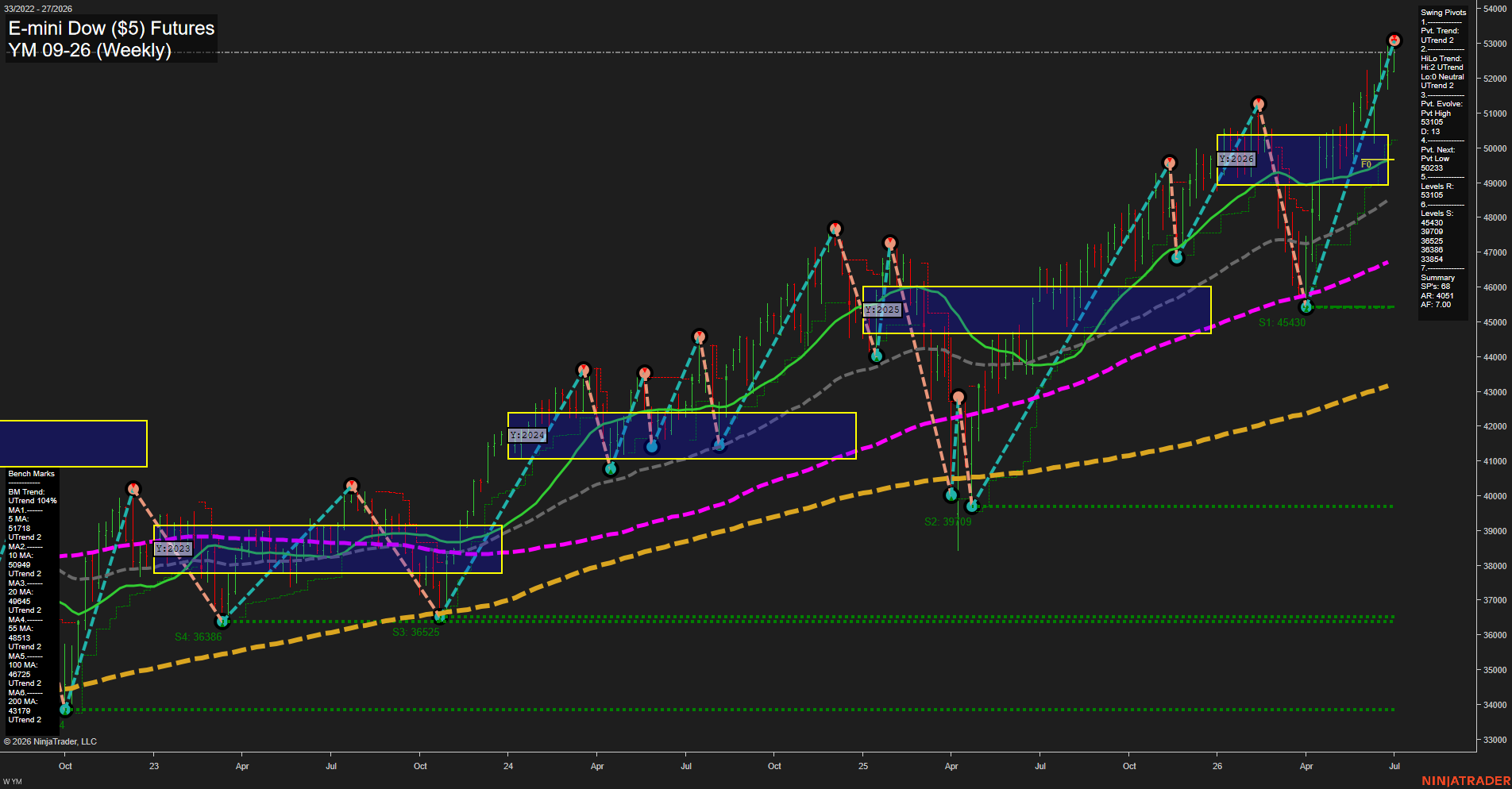Select the swing high pivot marker near 51300

pos(1258,104)
